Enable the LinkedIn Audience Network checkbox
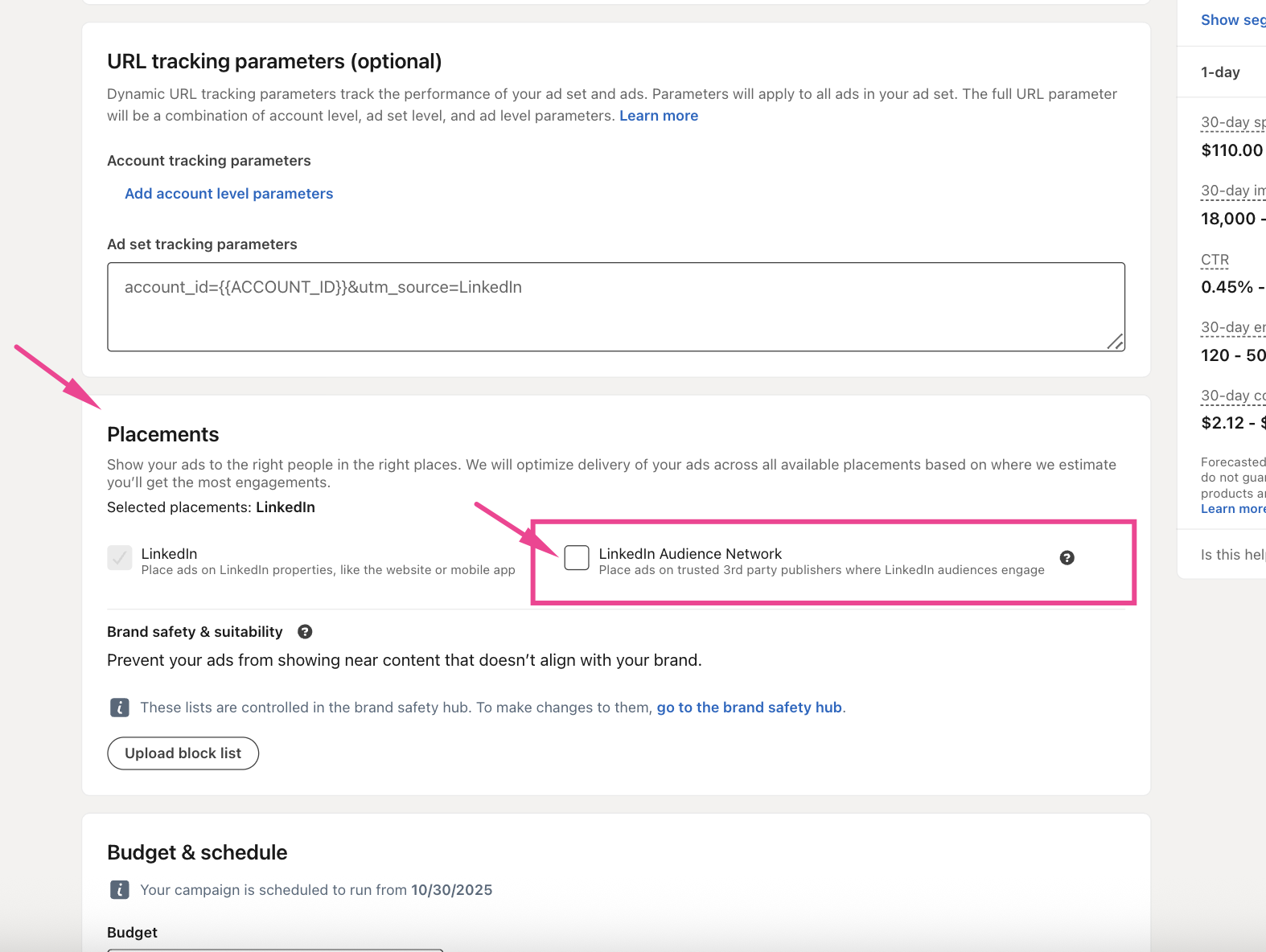 pos(577,557)
